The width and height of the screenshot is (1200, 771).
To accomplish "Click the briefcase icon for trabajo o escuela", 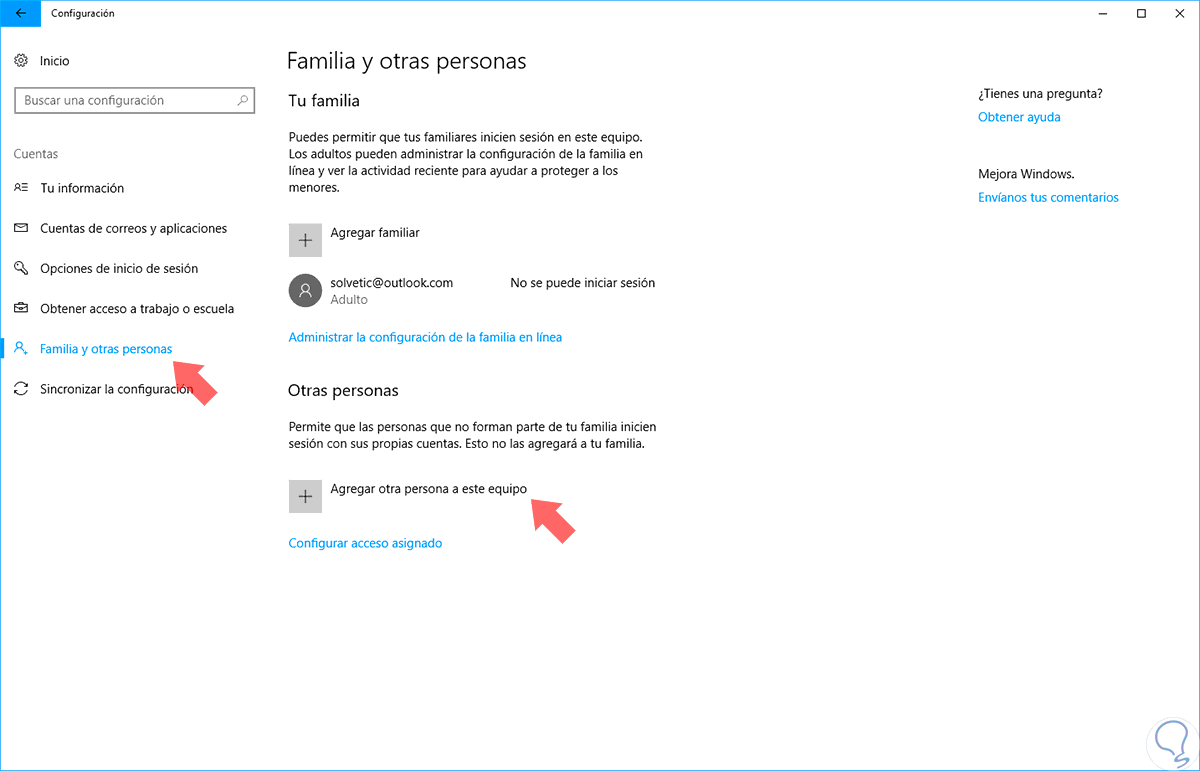I will [x=21, y=309].
